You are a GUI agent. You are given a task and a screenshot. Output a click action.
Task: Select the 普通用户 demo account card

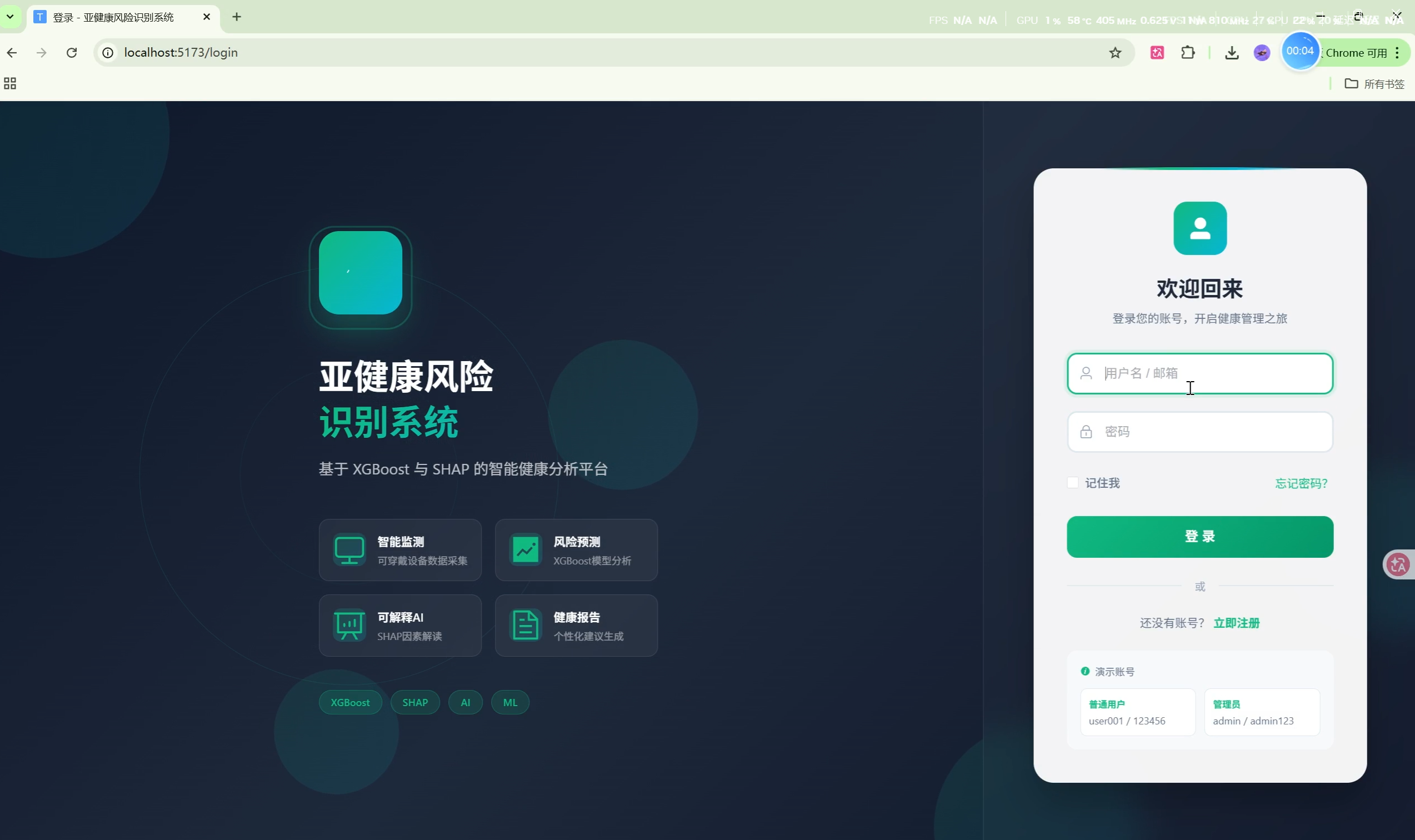click(x=1137, y=712)
